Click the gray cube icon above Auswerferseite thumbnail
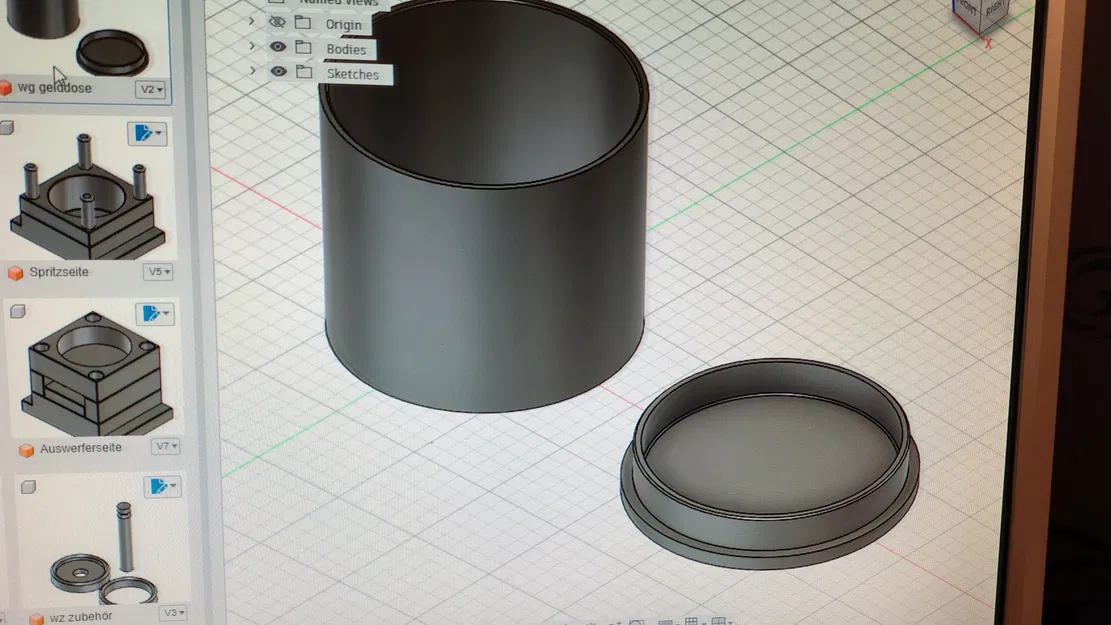The height and width of the screenshot is (625, 1111). pyautogui.click(x=18, y=311)
